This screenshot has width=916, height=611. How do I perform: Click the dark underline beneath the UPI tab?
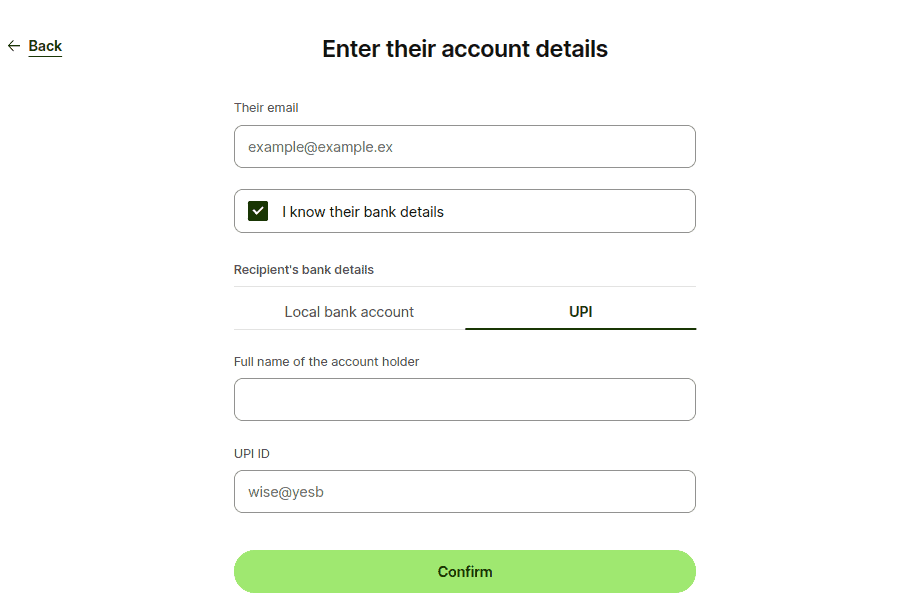pyautogui.click(x=580, y=328)
